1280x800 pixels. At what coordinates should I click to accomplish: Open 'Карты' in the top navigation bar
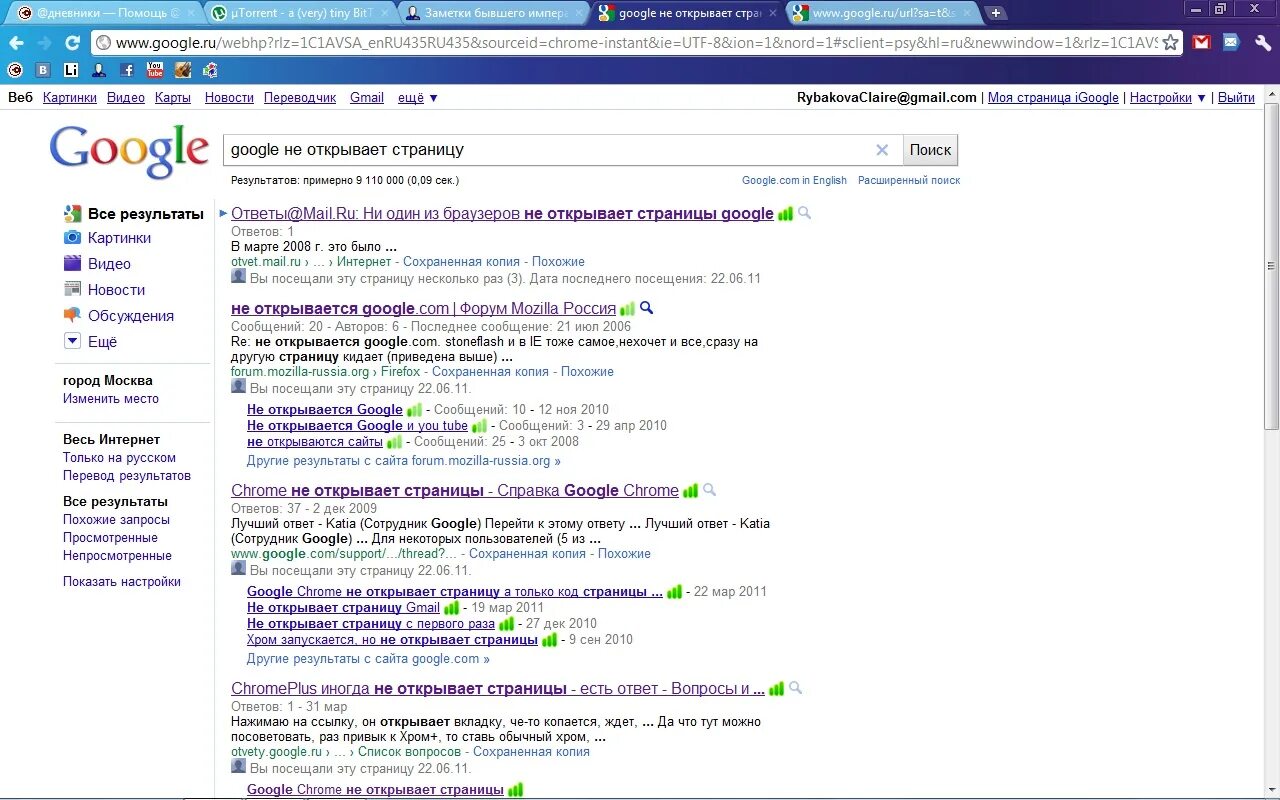[173, 97]
